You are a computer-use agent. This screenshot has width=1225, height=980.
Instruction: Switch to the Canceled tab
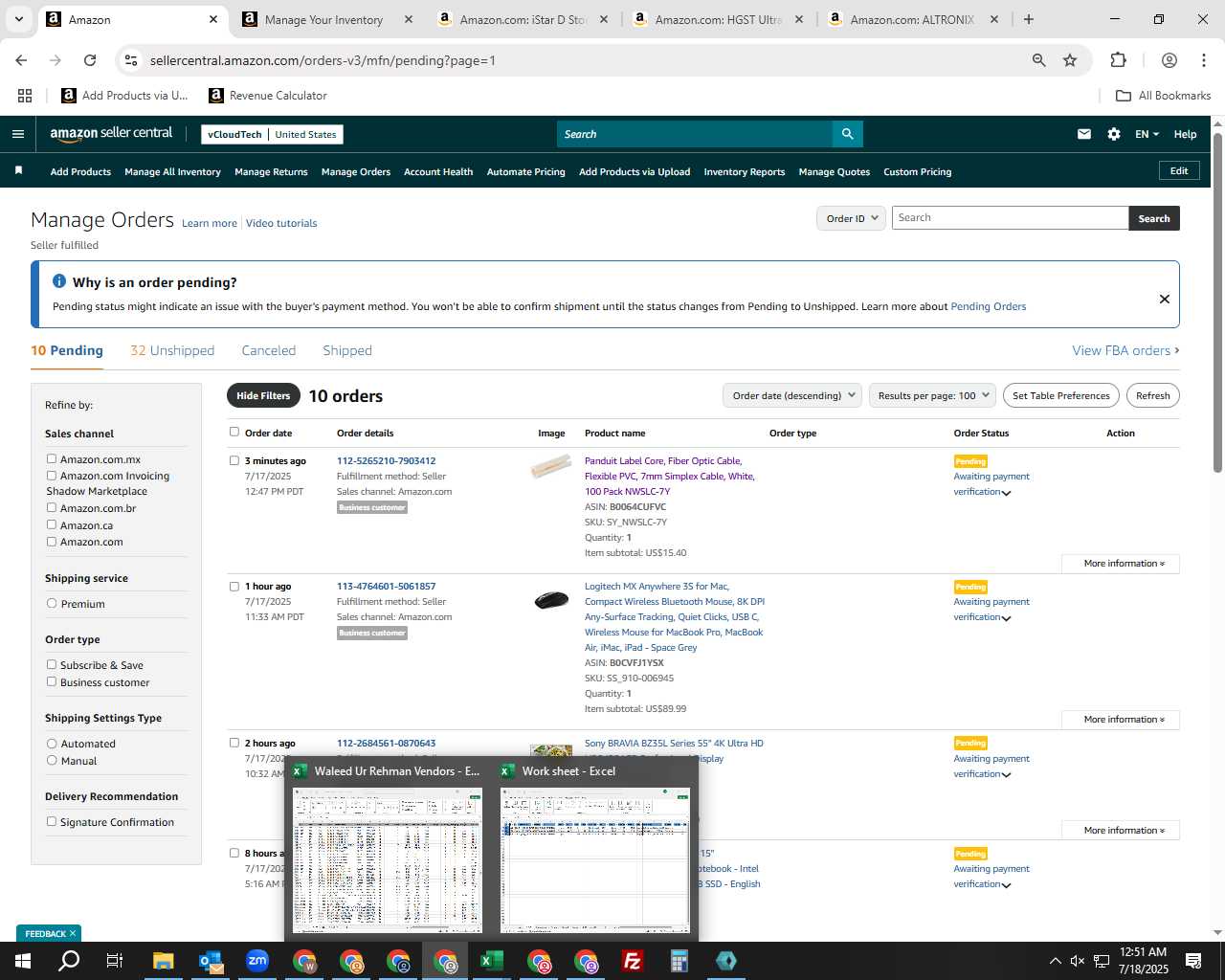tap(269, 350)
